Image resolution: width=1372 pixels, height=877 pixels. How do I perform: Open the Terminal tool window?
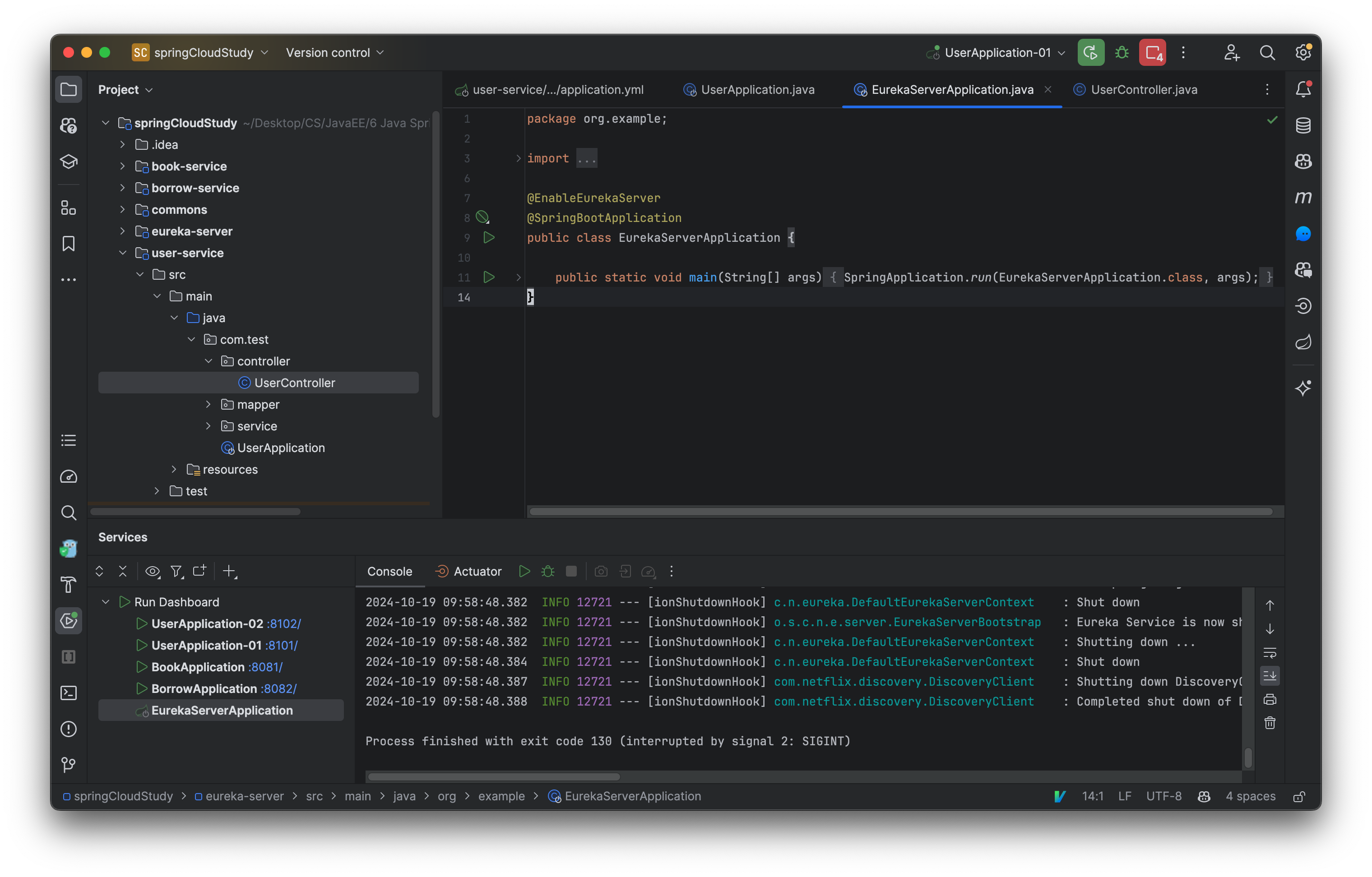68,693
